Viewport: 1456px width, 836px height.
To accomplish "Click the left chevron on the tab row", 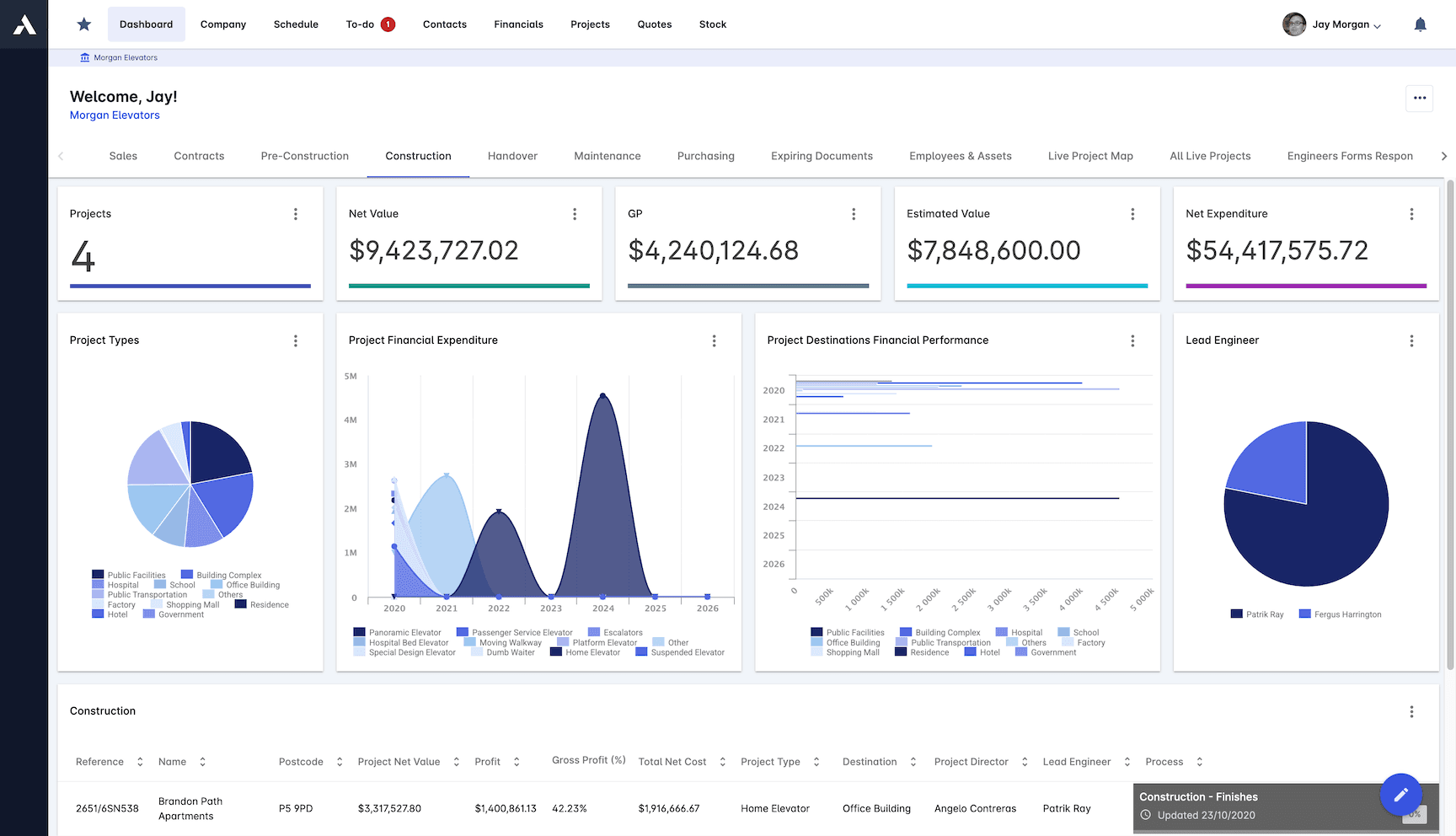I will click(x=61, y=156).
